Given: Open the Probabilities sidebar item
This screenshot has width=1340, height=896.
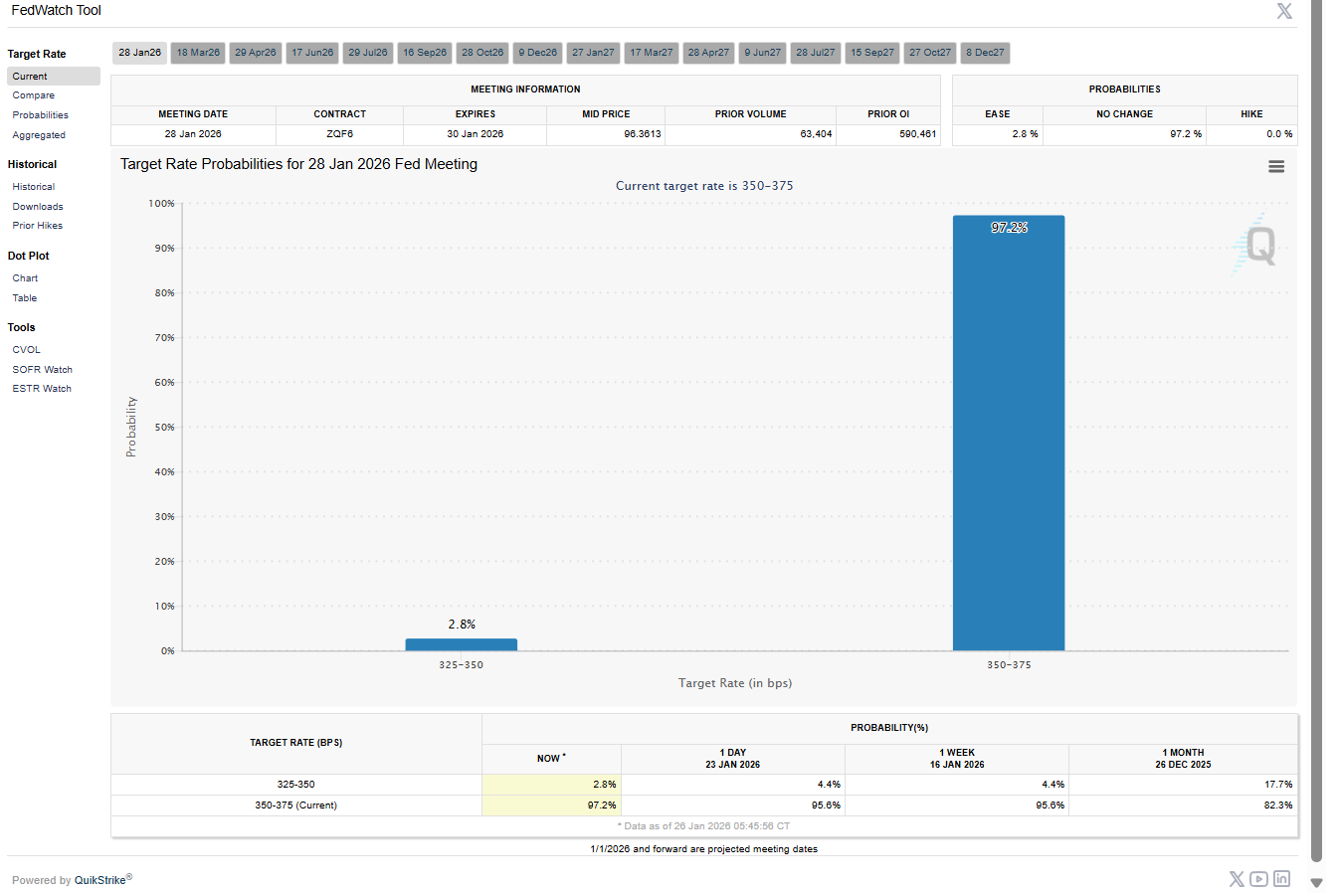Looking at the screenshot, I should tap(41, 115).
